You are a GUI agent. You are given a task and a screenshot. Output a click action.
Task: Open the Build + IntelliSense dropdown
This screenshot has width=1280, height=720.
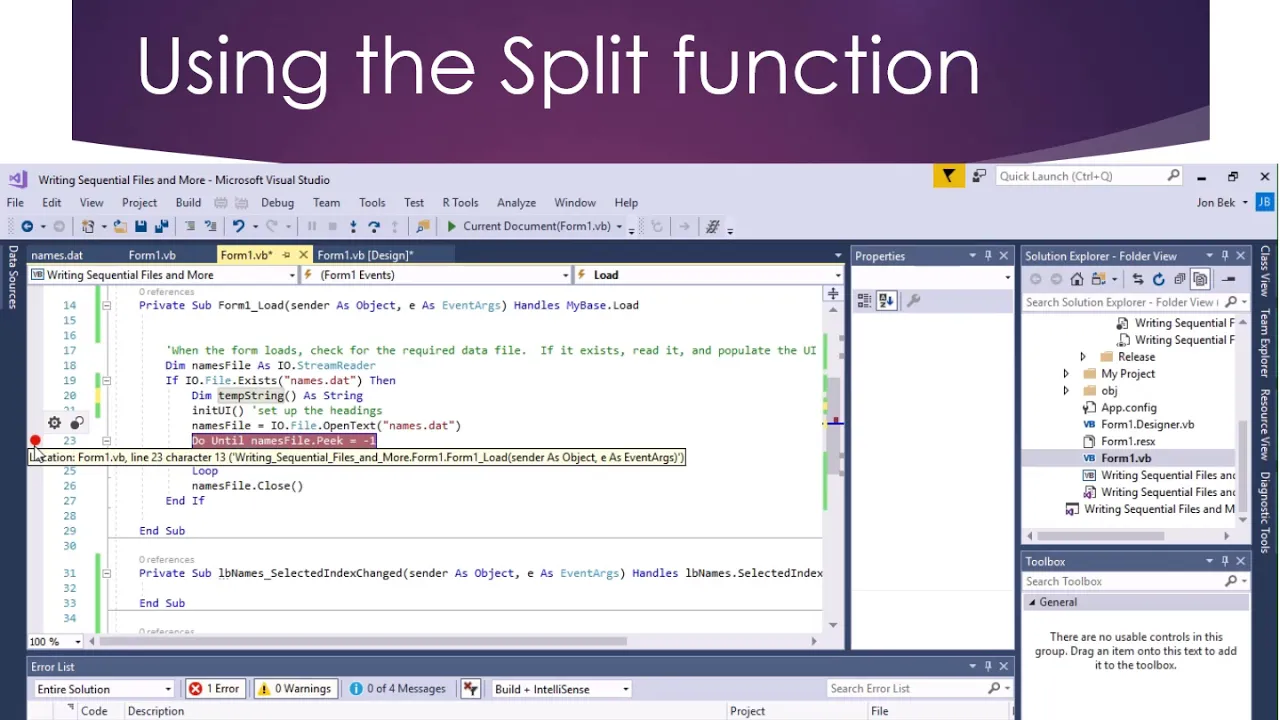[560, 689]
